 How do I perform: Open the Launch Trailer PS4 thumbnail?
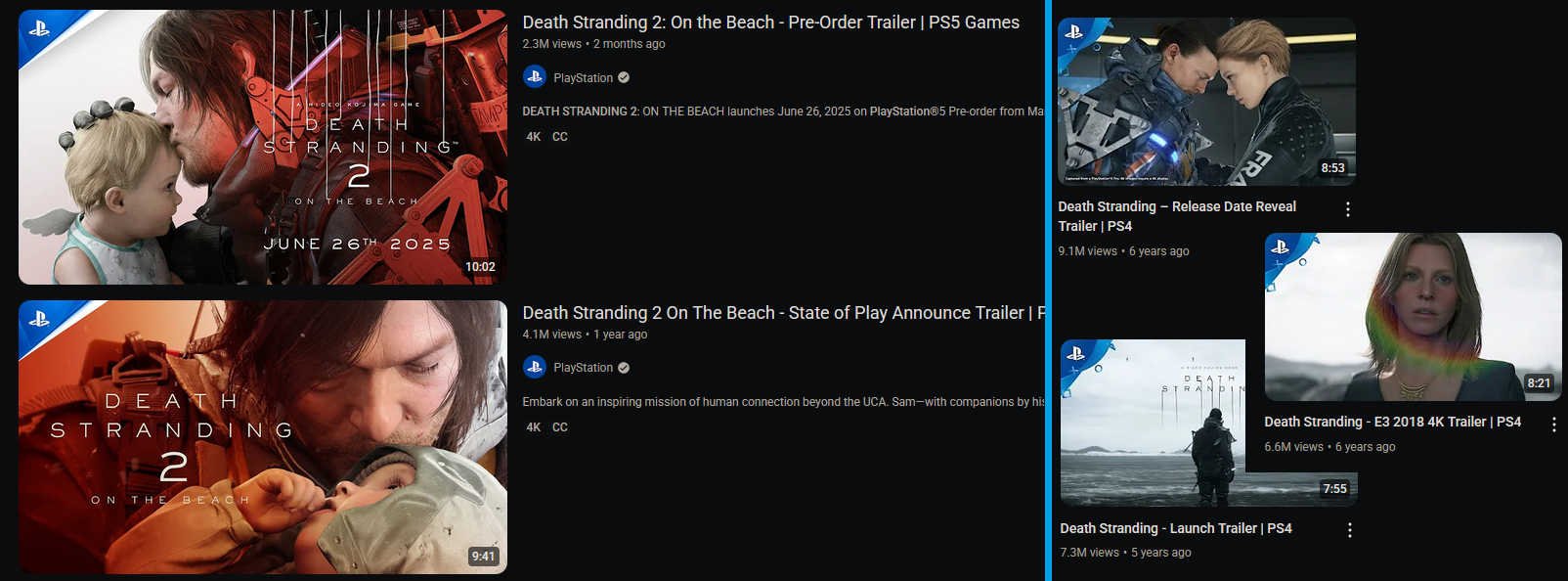1208,423
